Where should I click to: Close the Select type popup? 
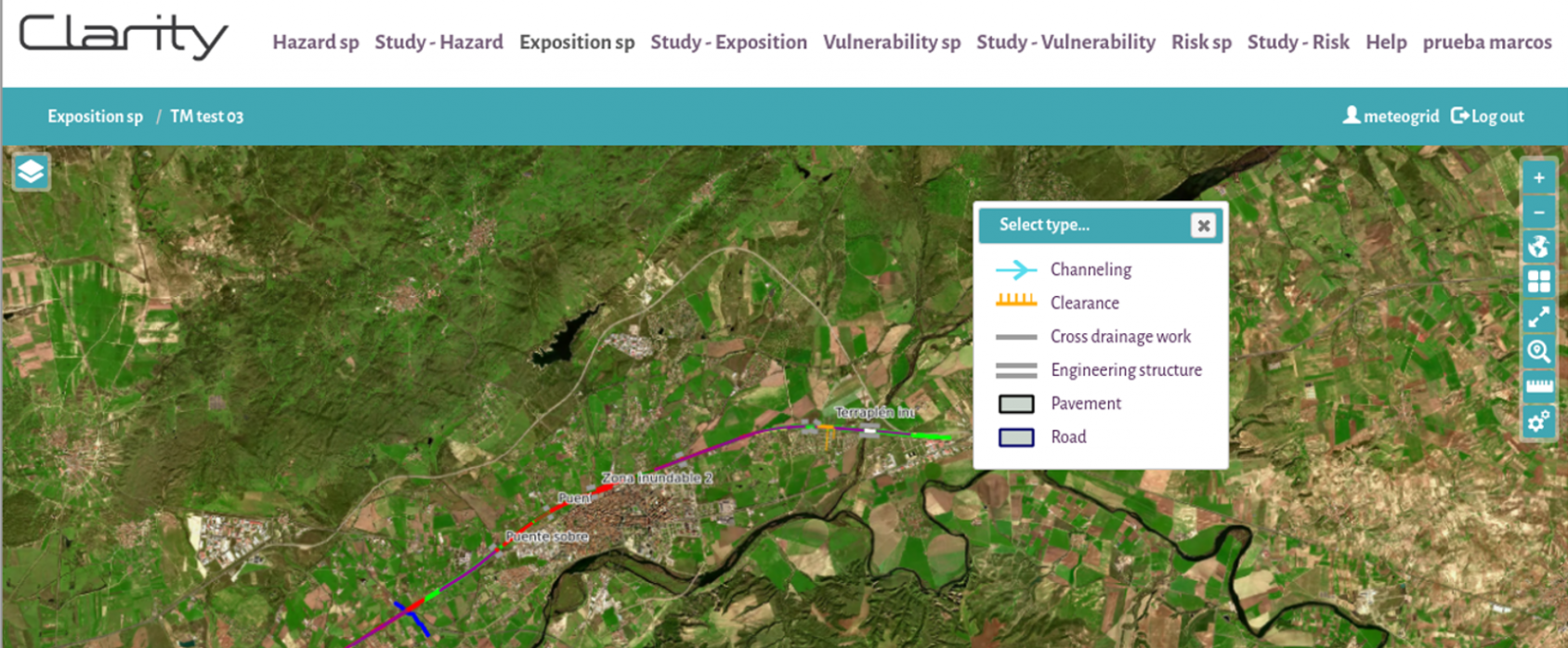pos(1203,226)
